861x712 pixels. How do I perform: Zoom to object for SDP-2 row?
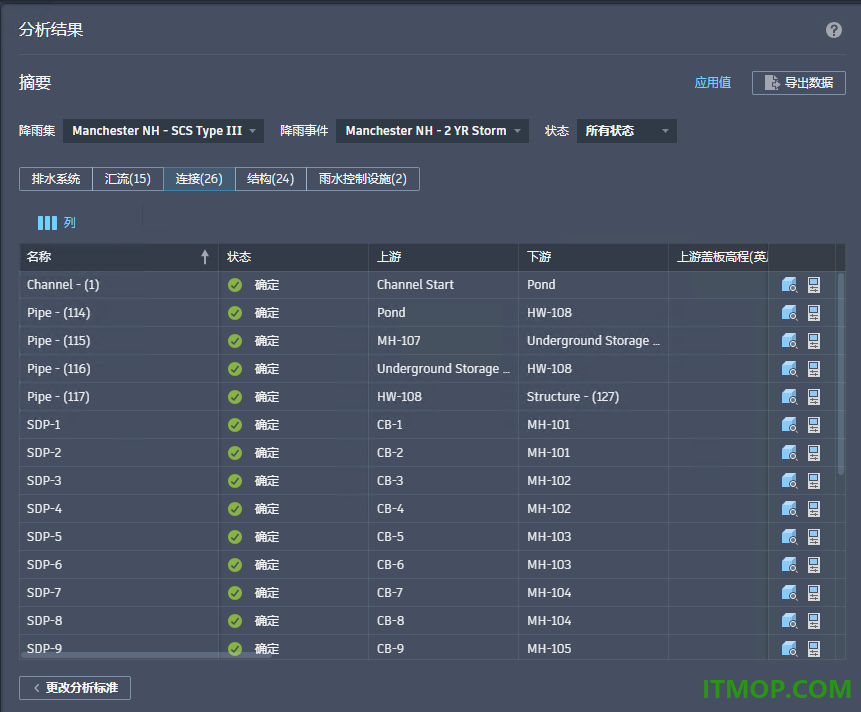[x=789, y=453]
